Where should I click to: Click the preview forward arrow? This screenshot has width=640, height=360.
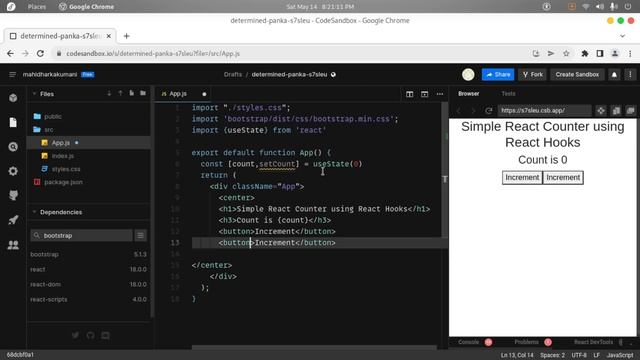(473, 111)
